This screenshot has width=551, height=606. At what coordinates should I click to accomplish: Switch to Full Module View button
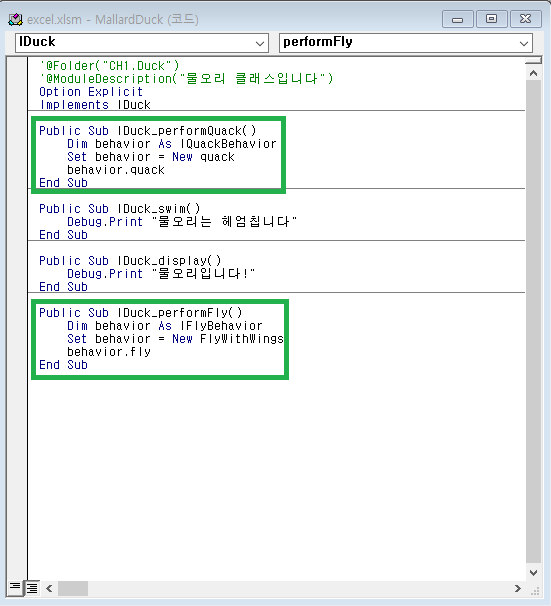click(32, 588)
